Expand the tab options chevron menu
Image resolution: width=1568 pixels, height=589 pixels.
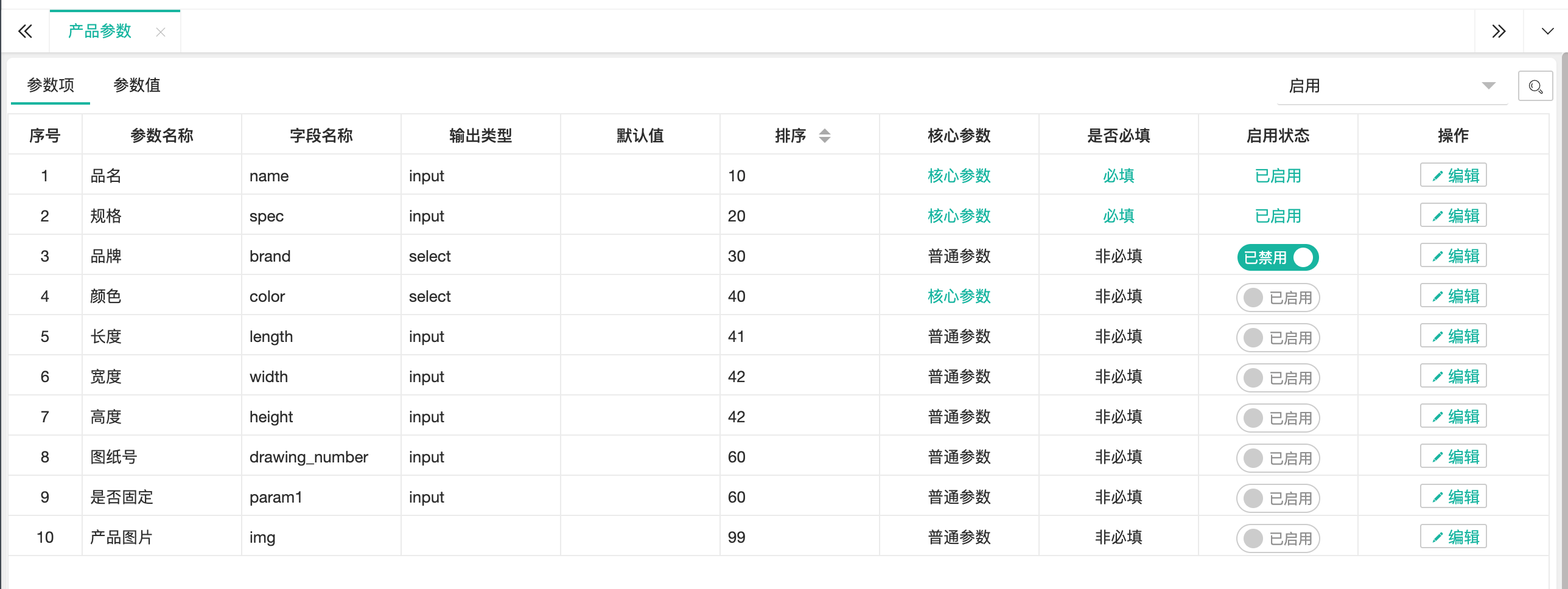1547,31
